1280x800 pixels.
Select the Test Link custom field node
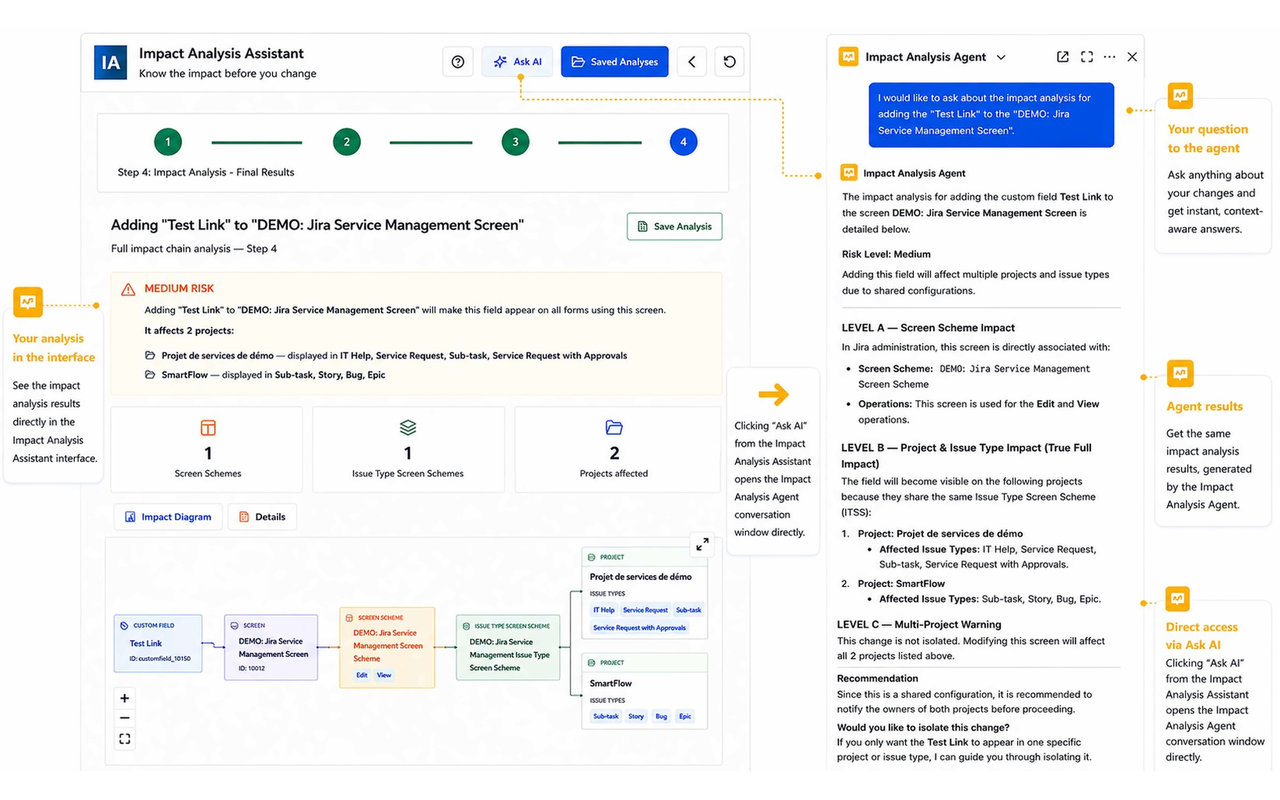[x=158, y=643]
